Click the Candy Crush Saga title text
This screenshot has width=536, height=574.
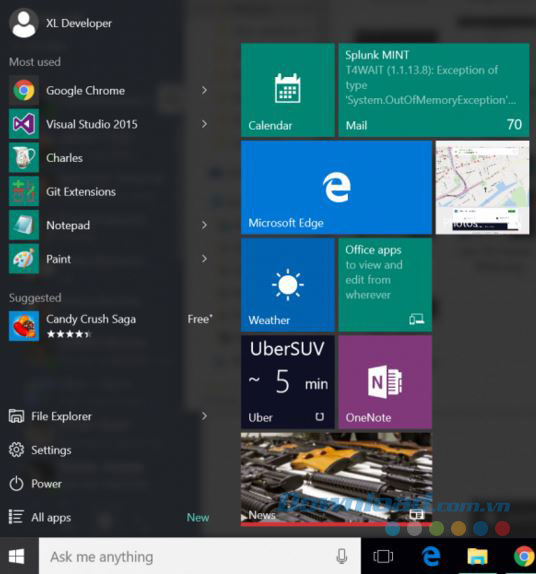[91, 319]
